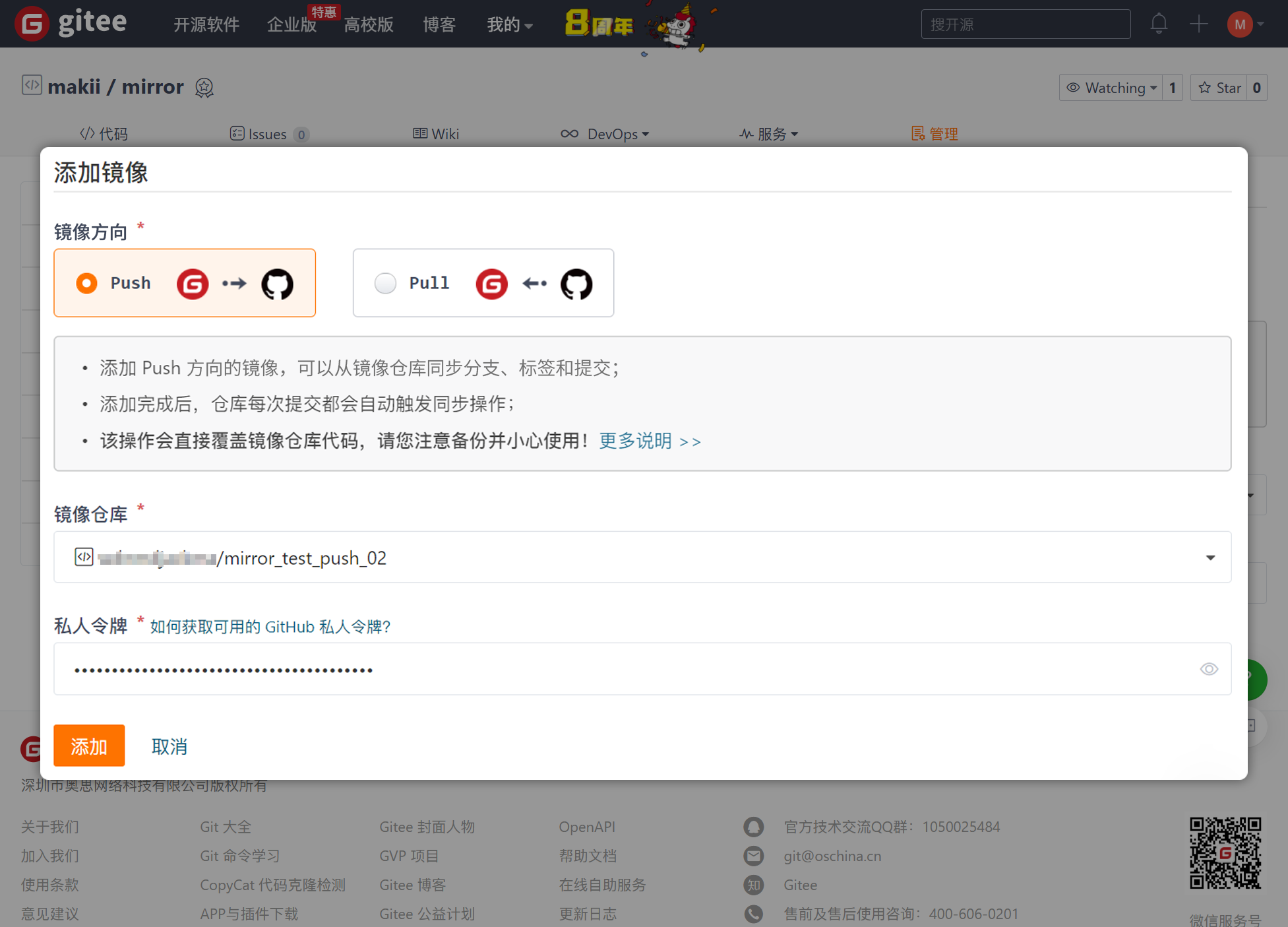Open the 开源软件 menu item

coord(206,25)
